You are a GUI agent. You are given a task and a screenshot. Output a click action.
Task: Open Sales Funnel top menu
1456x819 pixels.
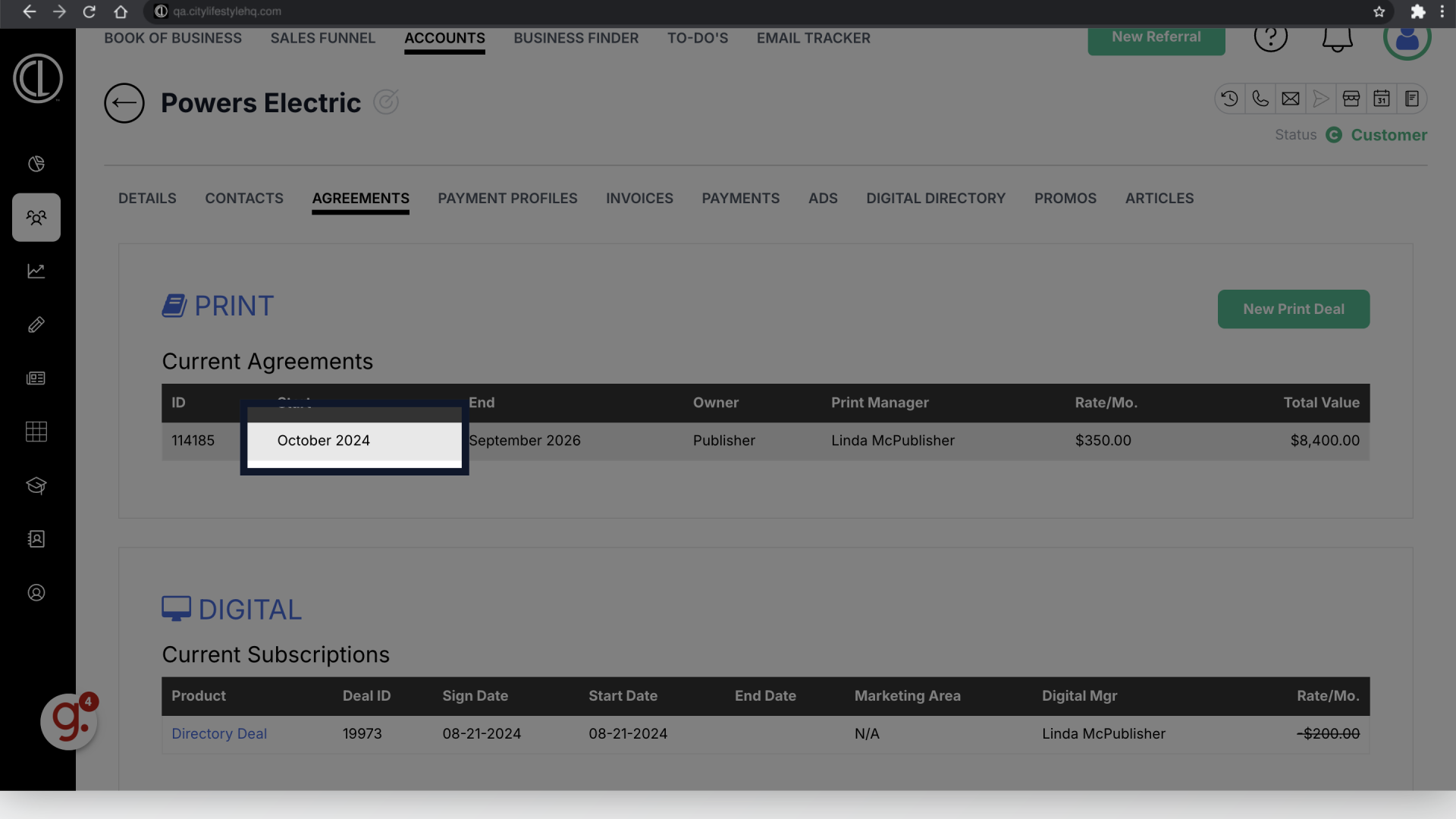[x=323, y=38]
